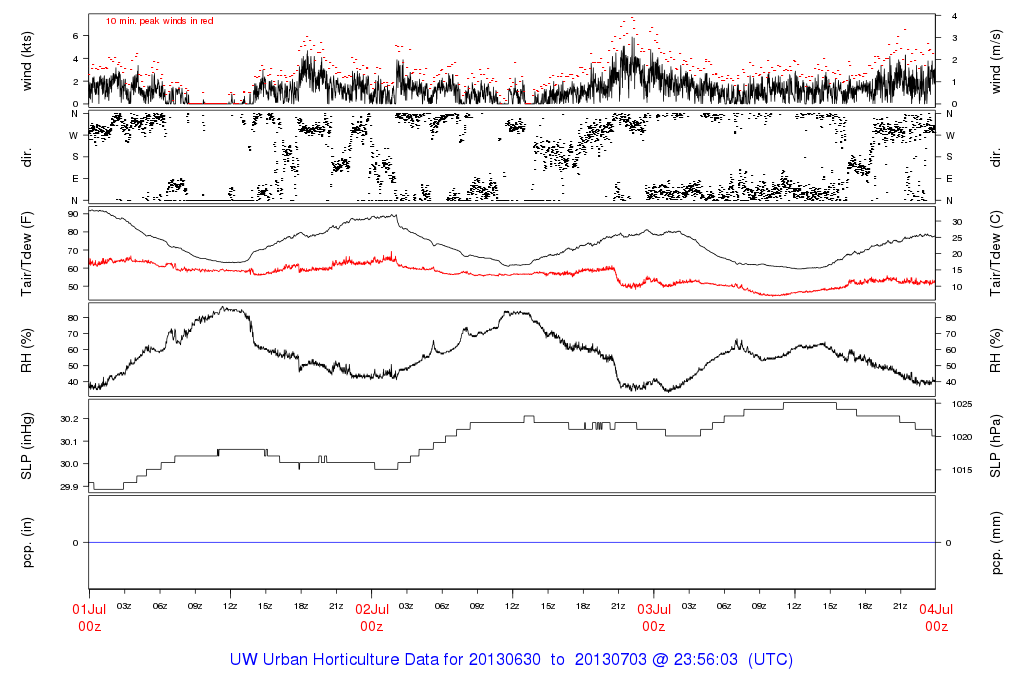Select the '1025' hPa tick value

pyautogui.click(x=962, y=404)
